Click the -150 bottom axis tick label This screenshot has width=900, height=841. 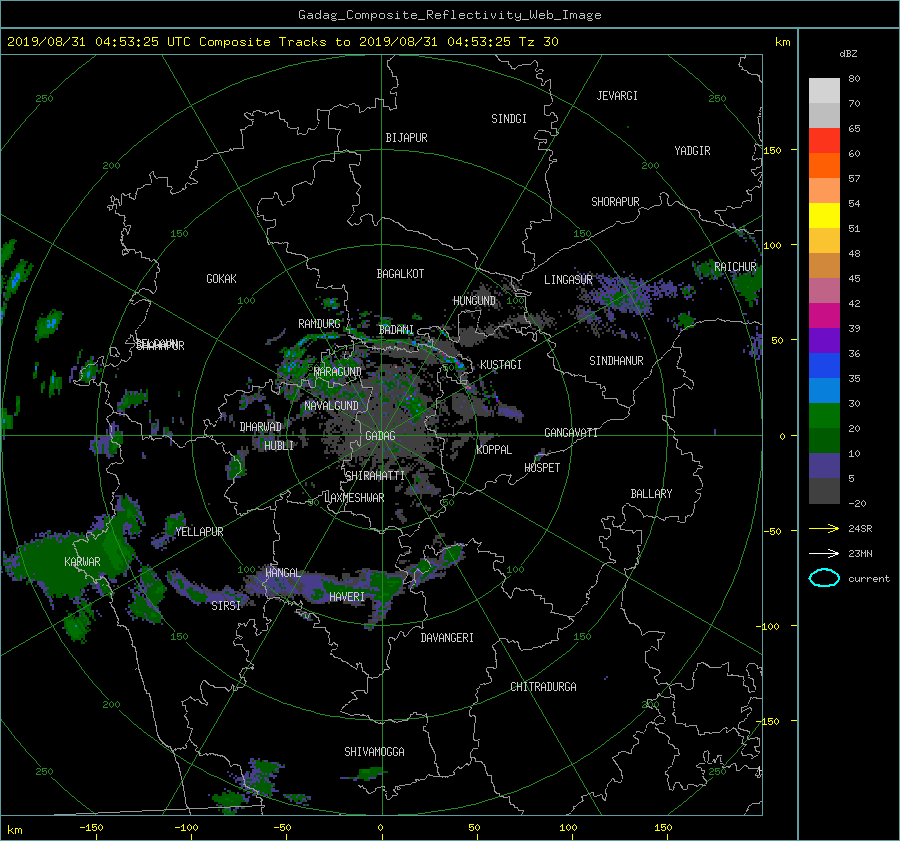[x=91, y=827]
